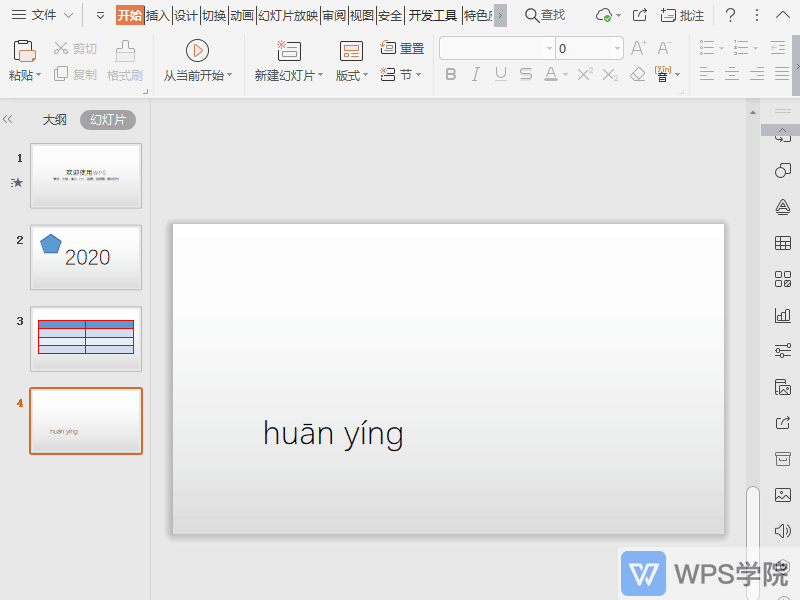The image size is (800, 600).
Task: Expand the new slide dropdown arrow
Action: (x=320, y=76)
